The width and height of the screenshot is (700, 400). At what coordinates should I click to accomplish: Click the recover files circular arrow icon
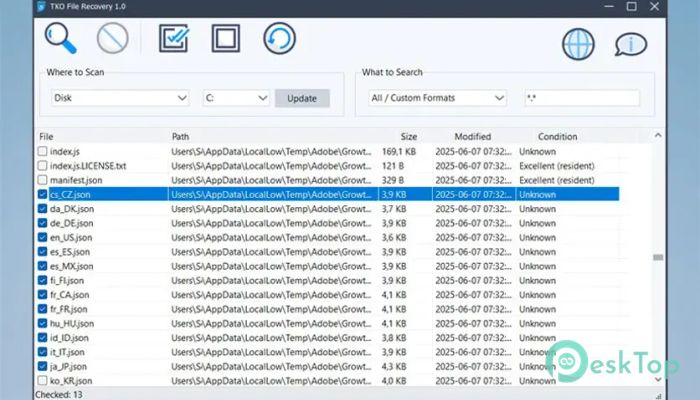point(279,38)
